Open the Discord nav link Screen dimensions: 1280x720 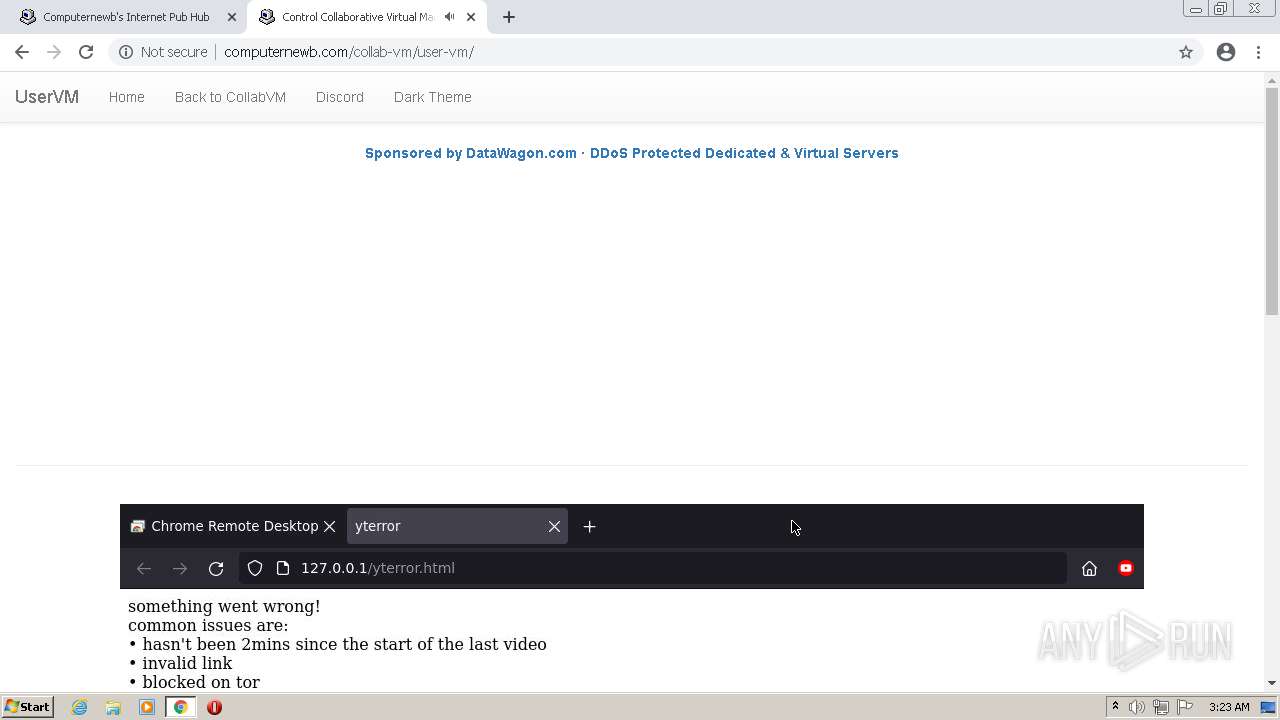[x=340, y=97]
